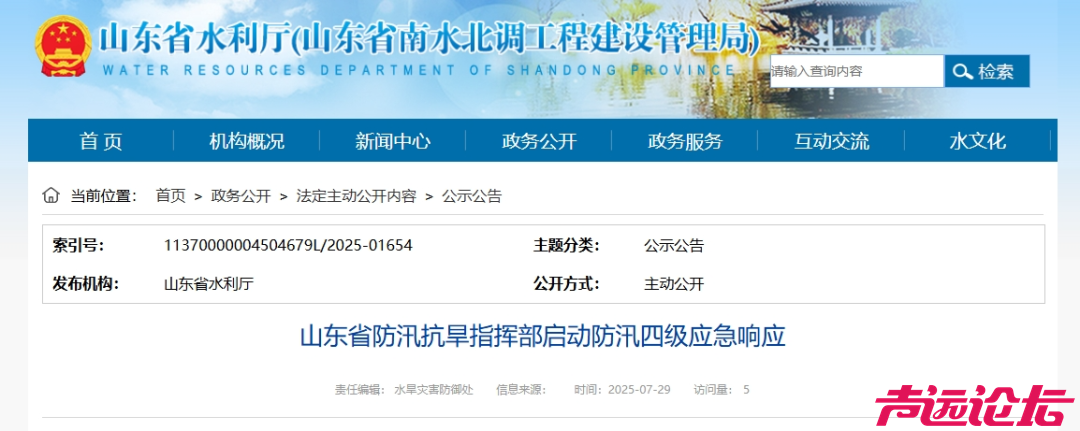
Task: Click the 当前位置 label
Action: 103,196
